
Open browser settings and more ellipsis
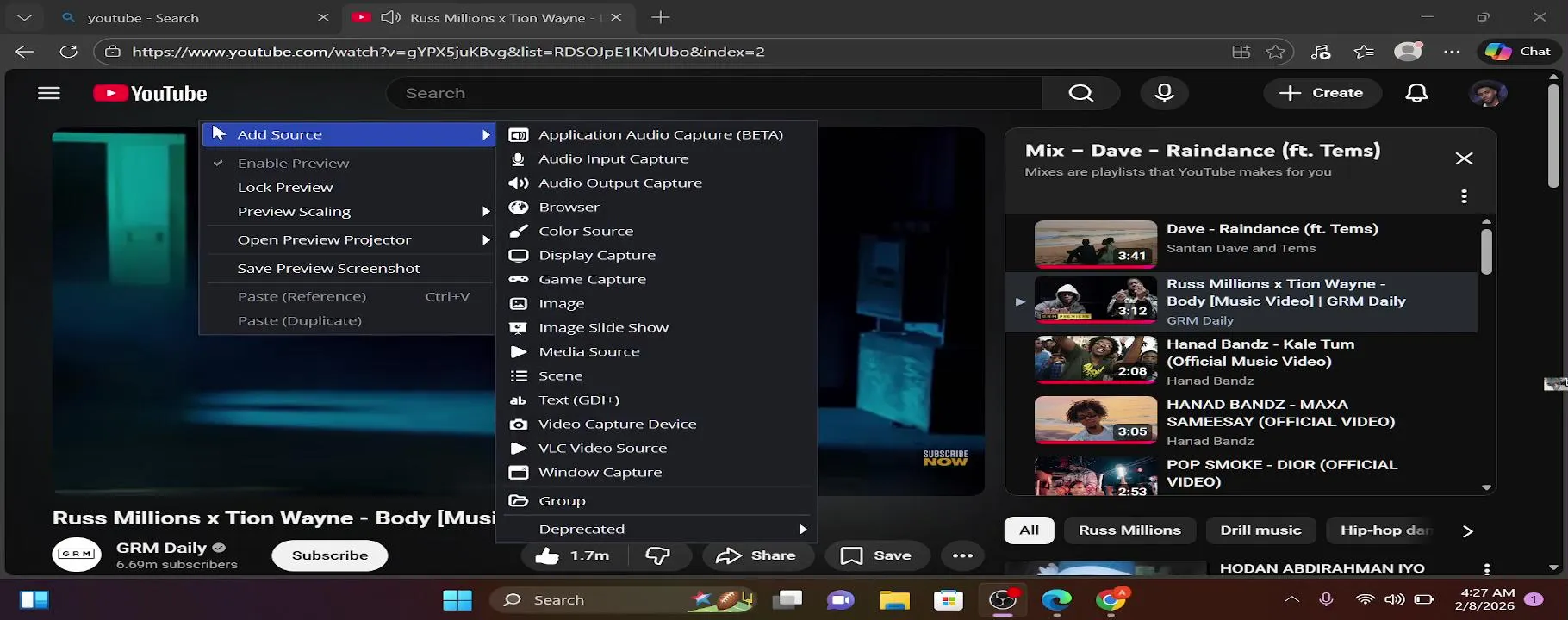(x=1452, y=52)
